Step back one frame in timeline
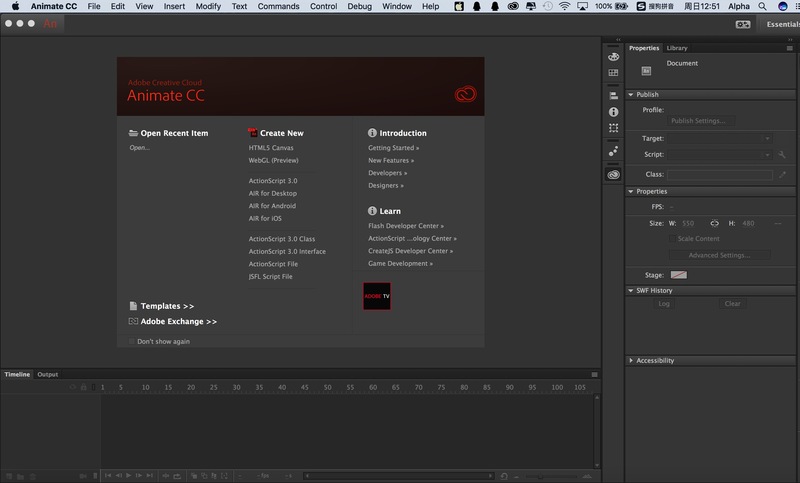The height and width of the screenshot is (483, 800). click(x=118, y=475)
